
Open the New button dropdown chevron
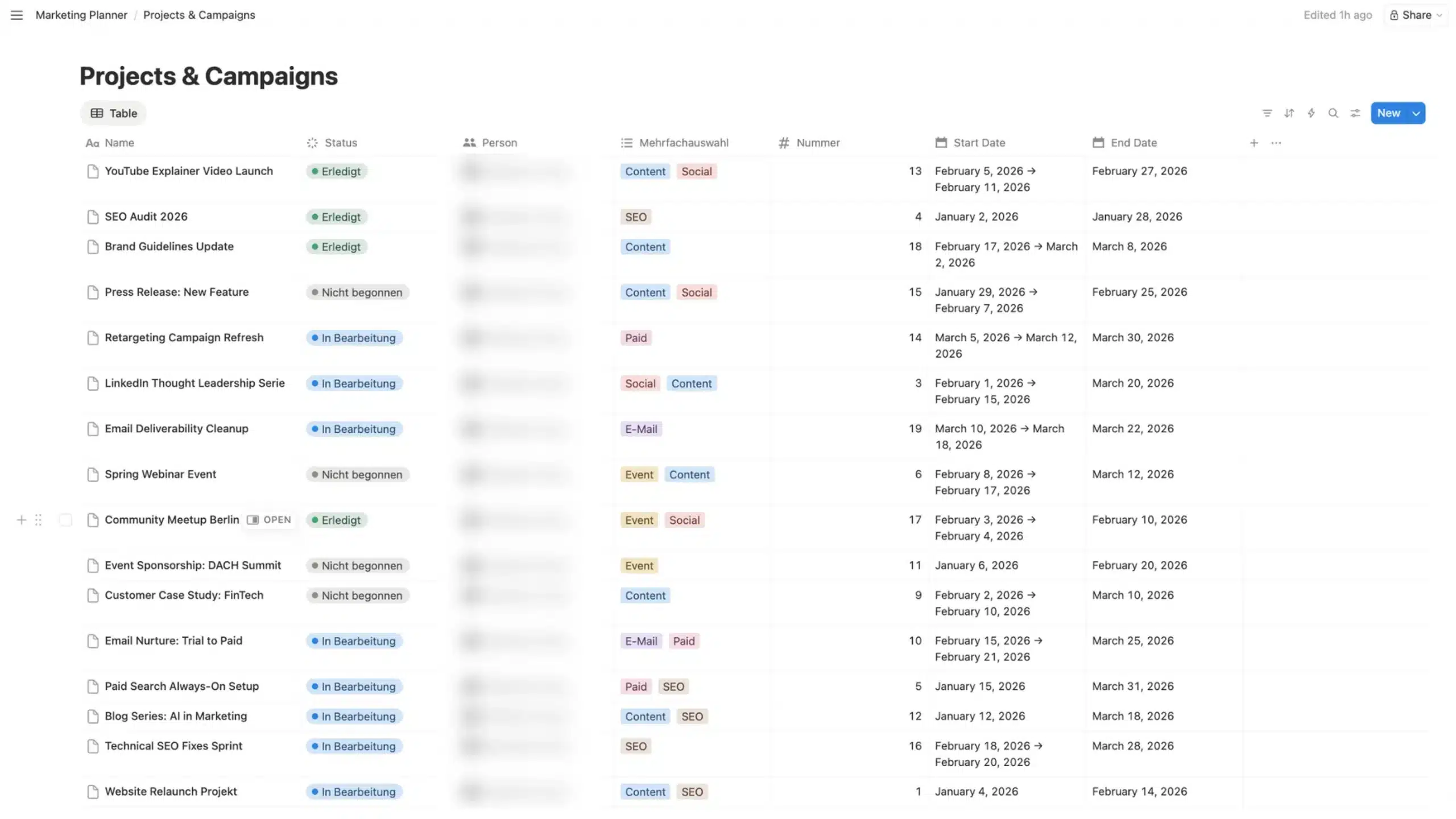(x=1416, y=113)
